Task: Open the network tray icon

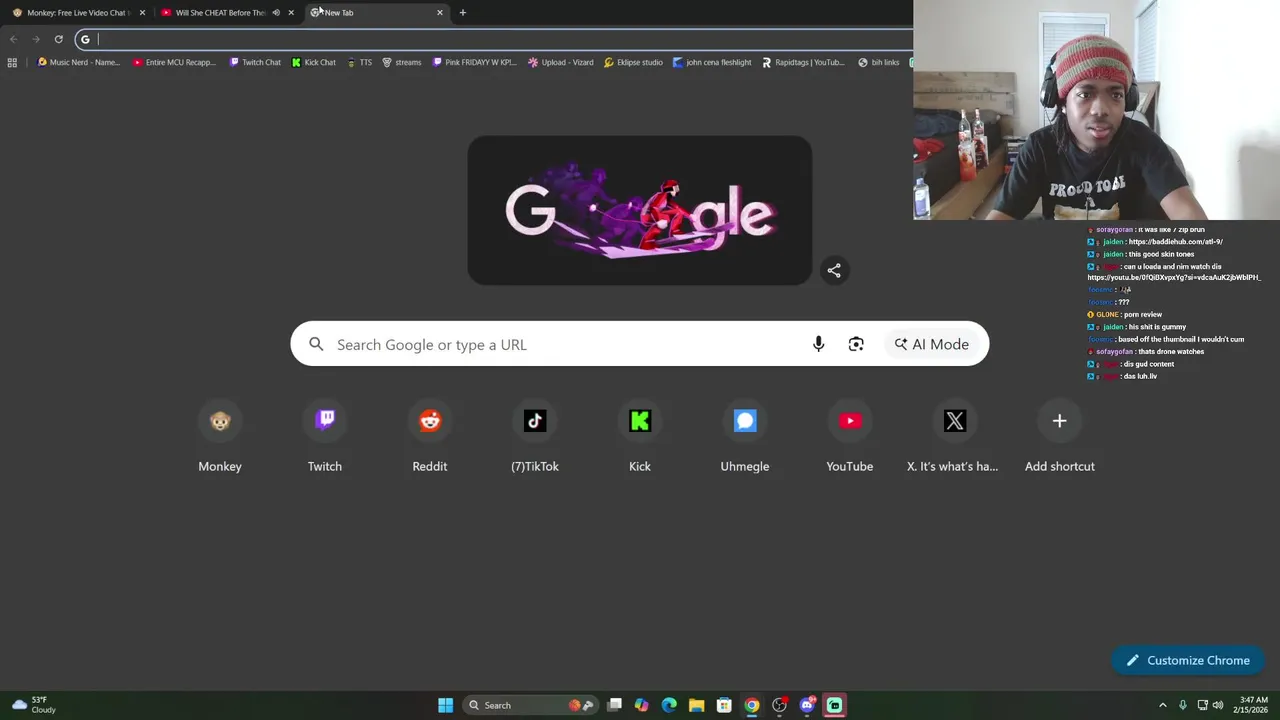Action: click(1203, 705)
